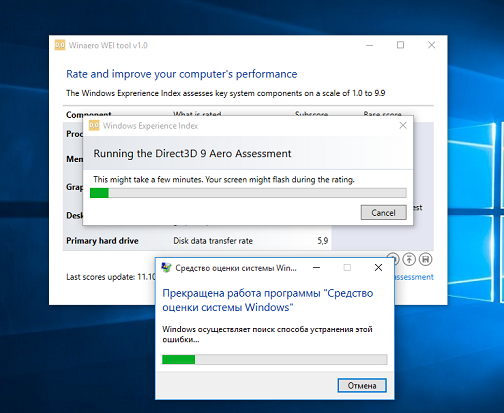The width and height of the screenshot is (504, 413).
Task: Click the Windows Experience Index scale description text
Action: point(226,93)
